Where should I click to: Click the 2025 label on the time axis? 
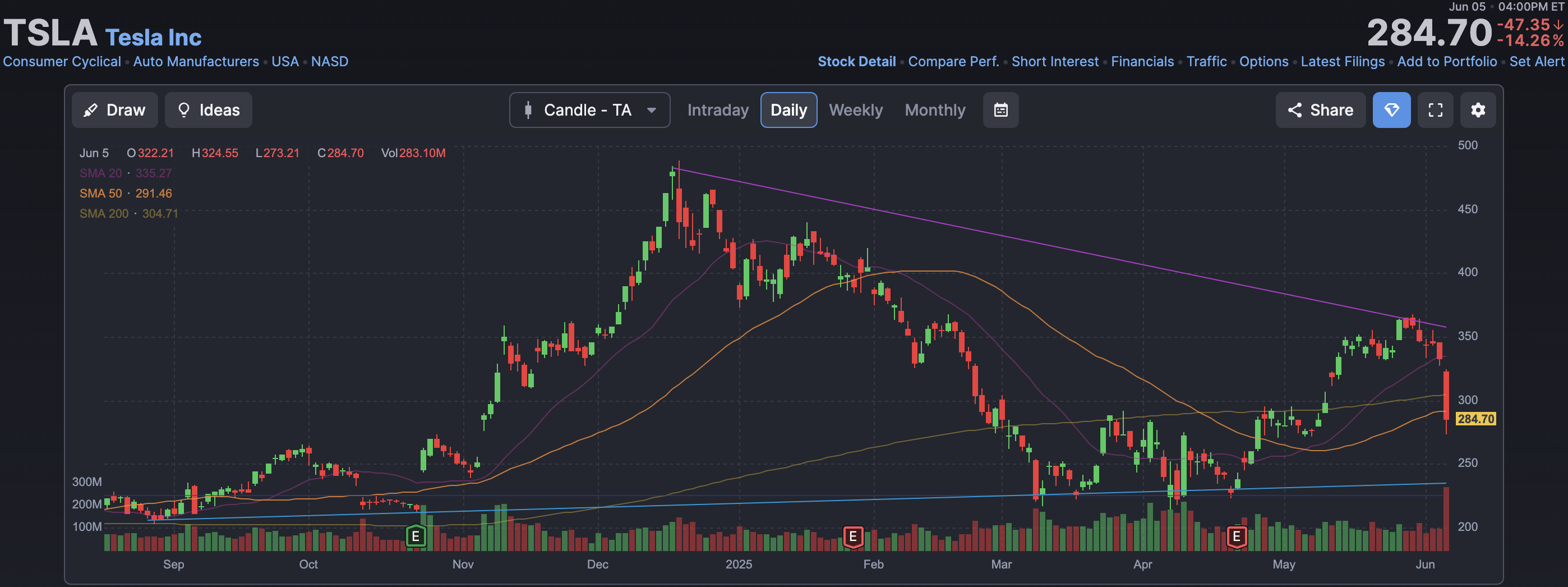[x=739, y=565]
